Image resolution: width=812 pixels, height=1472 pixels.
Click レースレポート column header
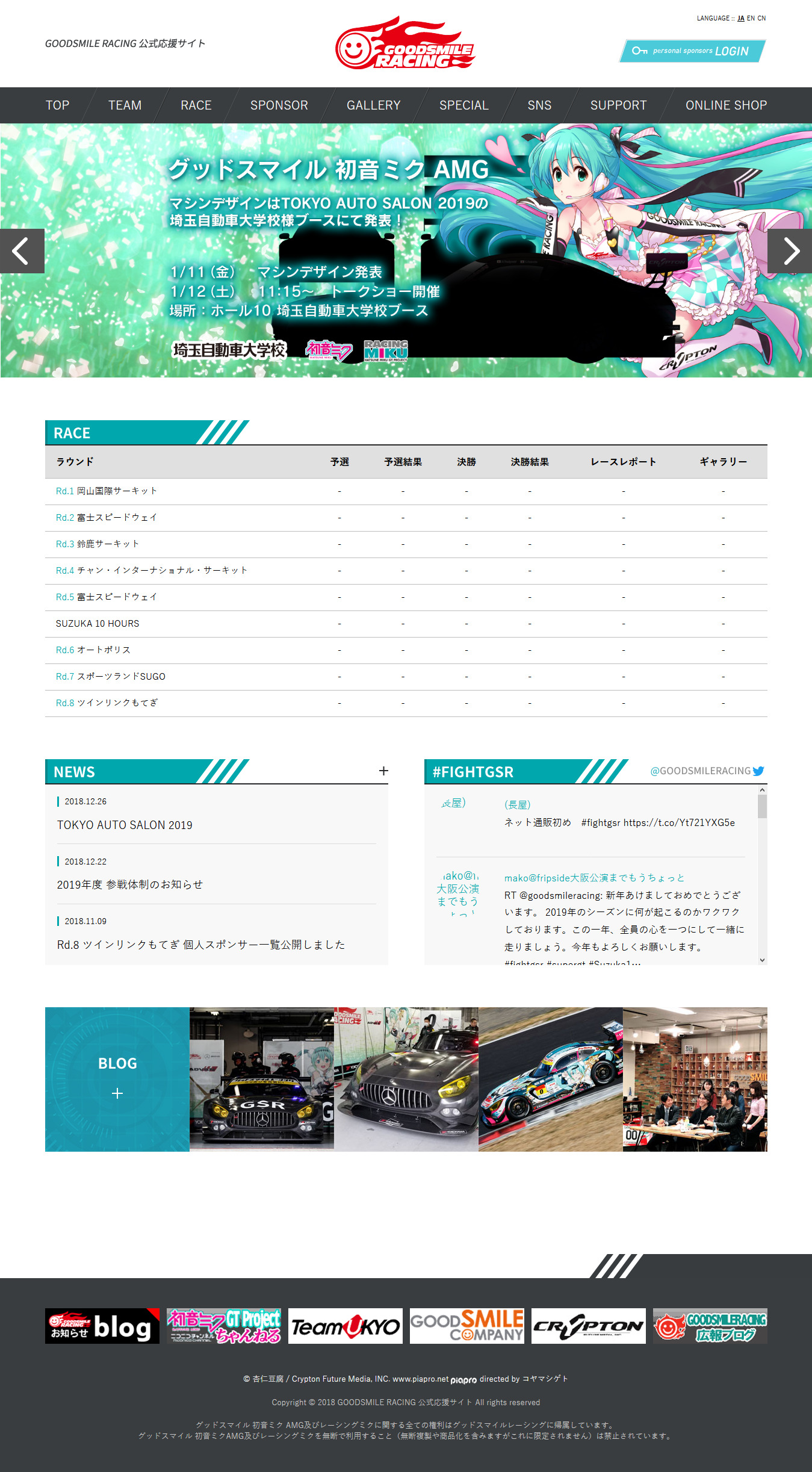624,462
